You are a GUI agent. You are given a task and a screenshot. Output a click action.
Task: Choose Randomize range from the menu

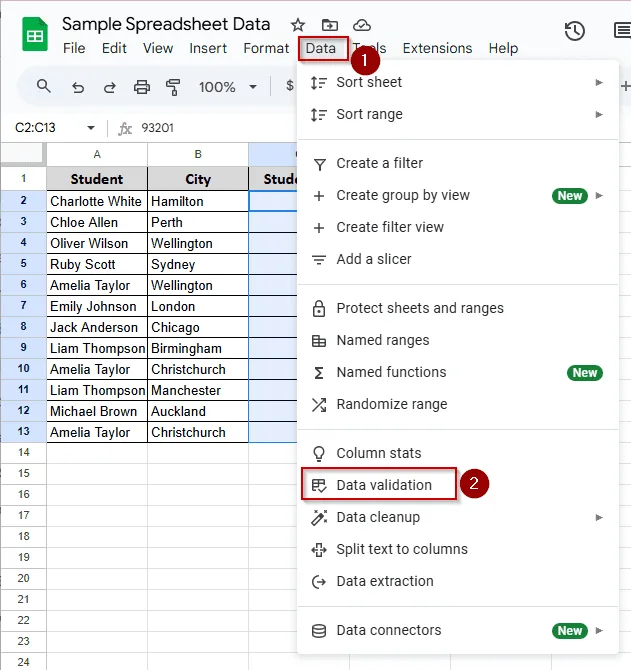point(458,404)
